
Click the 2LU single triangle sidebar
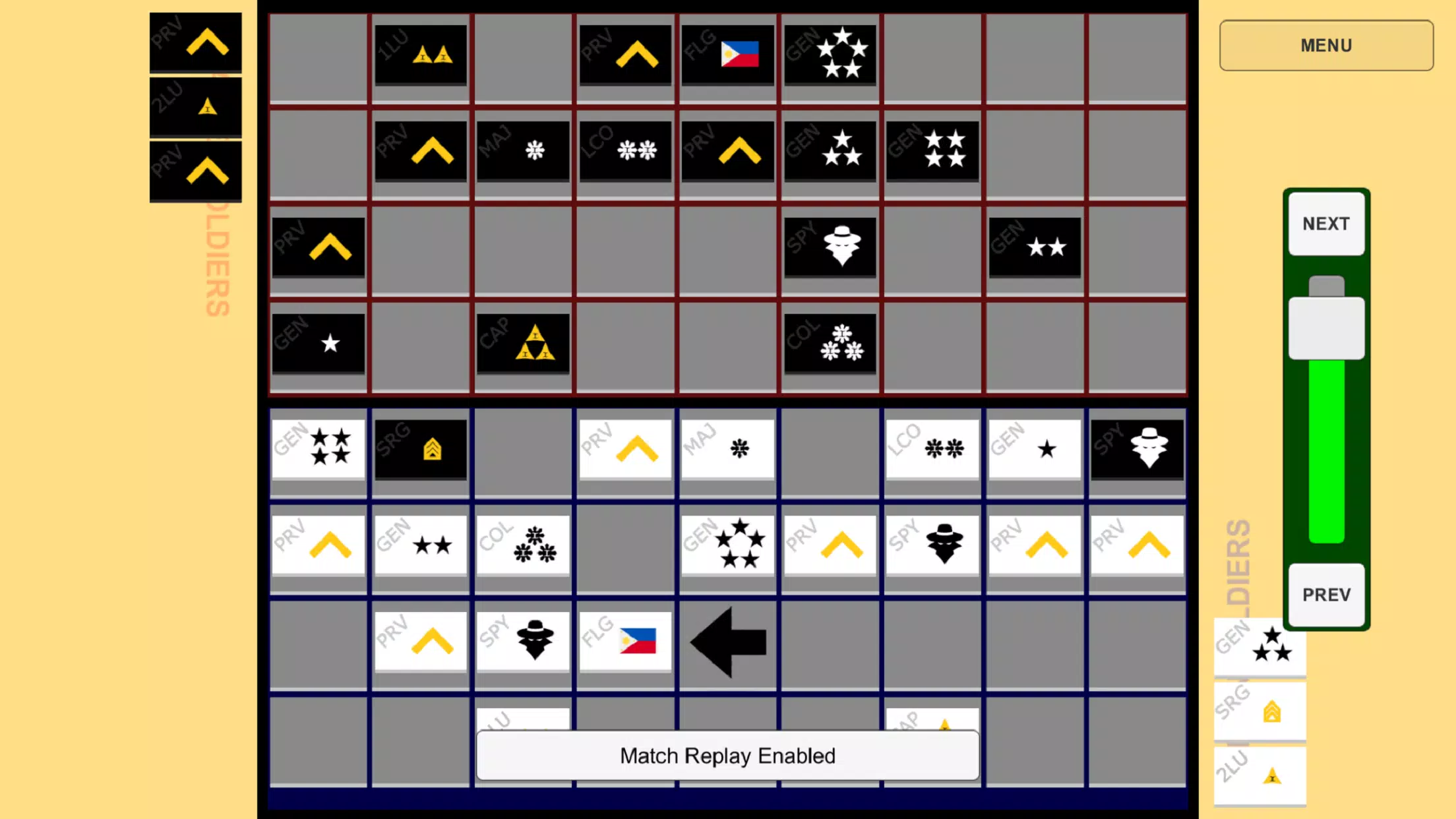196,106
